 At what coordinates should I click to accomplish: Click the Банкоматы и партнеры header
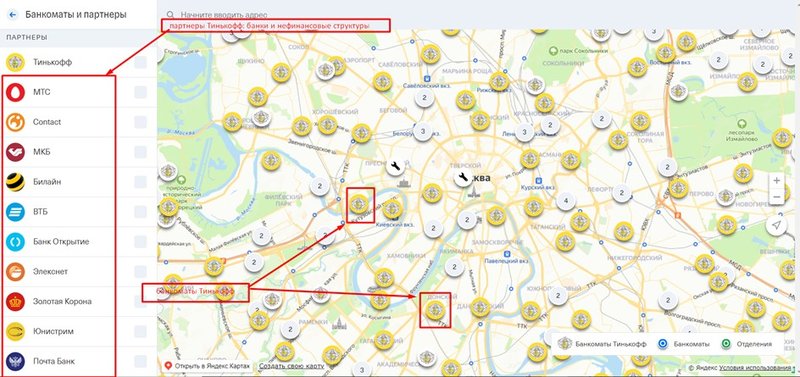[76, 15]
